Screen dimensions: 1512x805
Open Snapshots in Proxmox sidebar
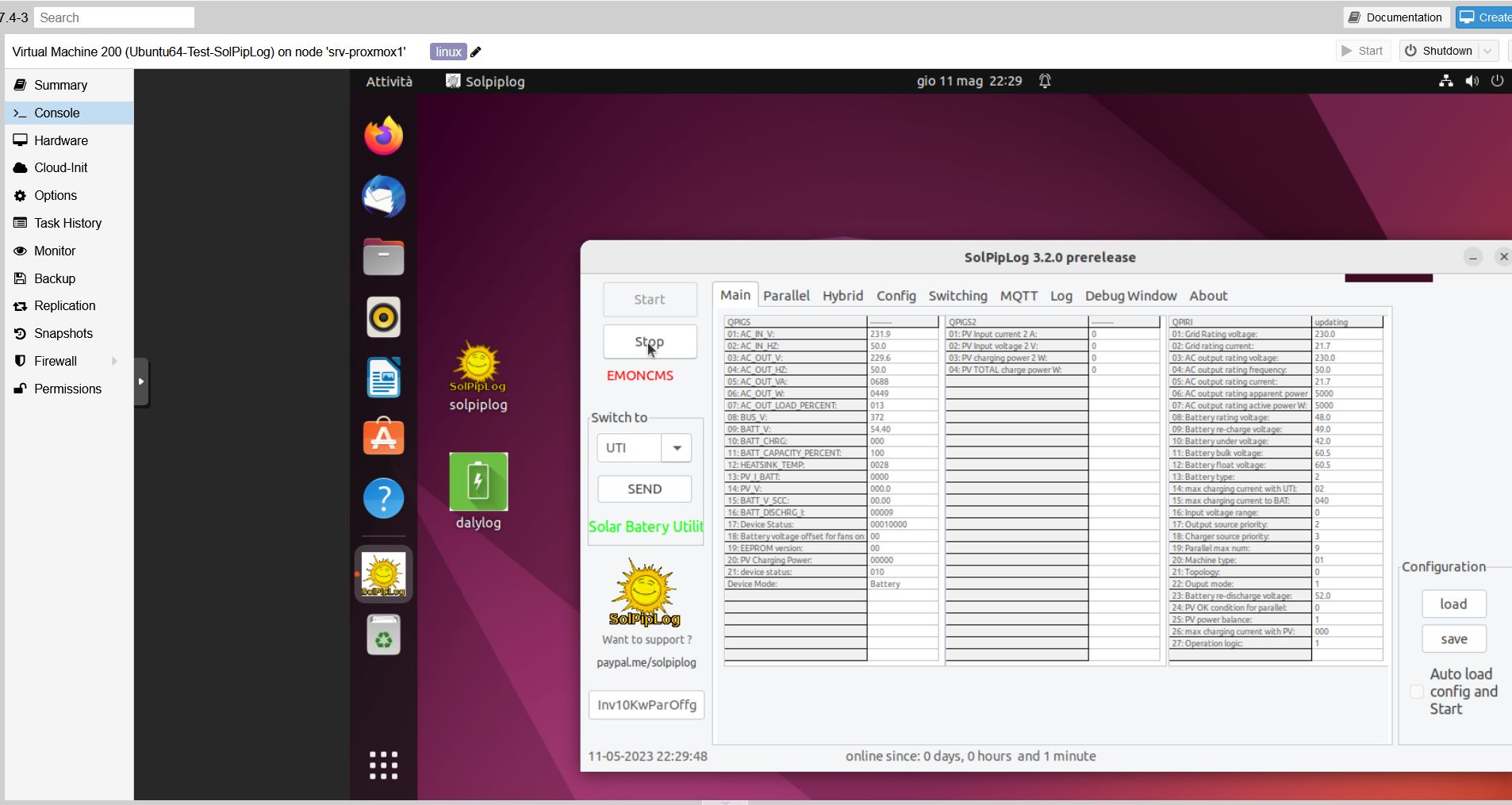click(69, 333)
